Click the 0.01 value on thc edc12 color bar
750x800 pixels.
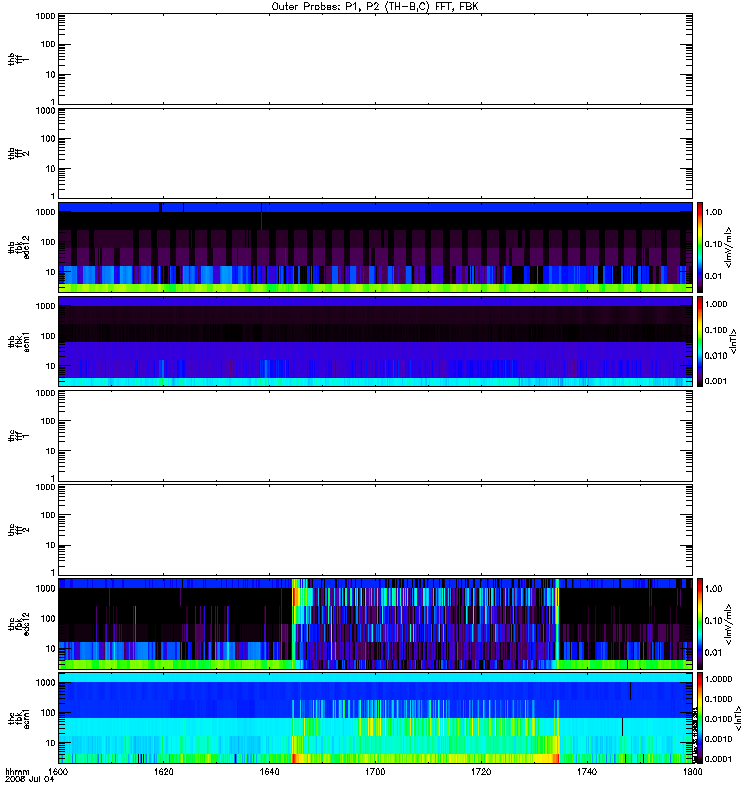click(713, 653)
